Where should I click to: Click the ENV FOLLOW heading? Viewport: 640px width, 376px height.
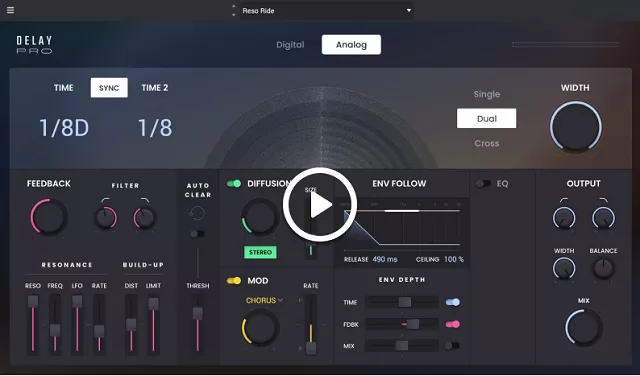pyautogui.click(x=399, y=184)
